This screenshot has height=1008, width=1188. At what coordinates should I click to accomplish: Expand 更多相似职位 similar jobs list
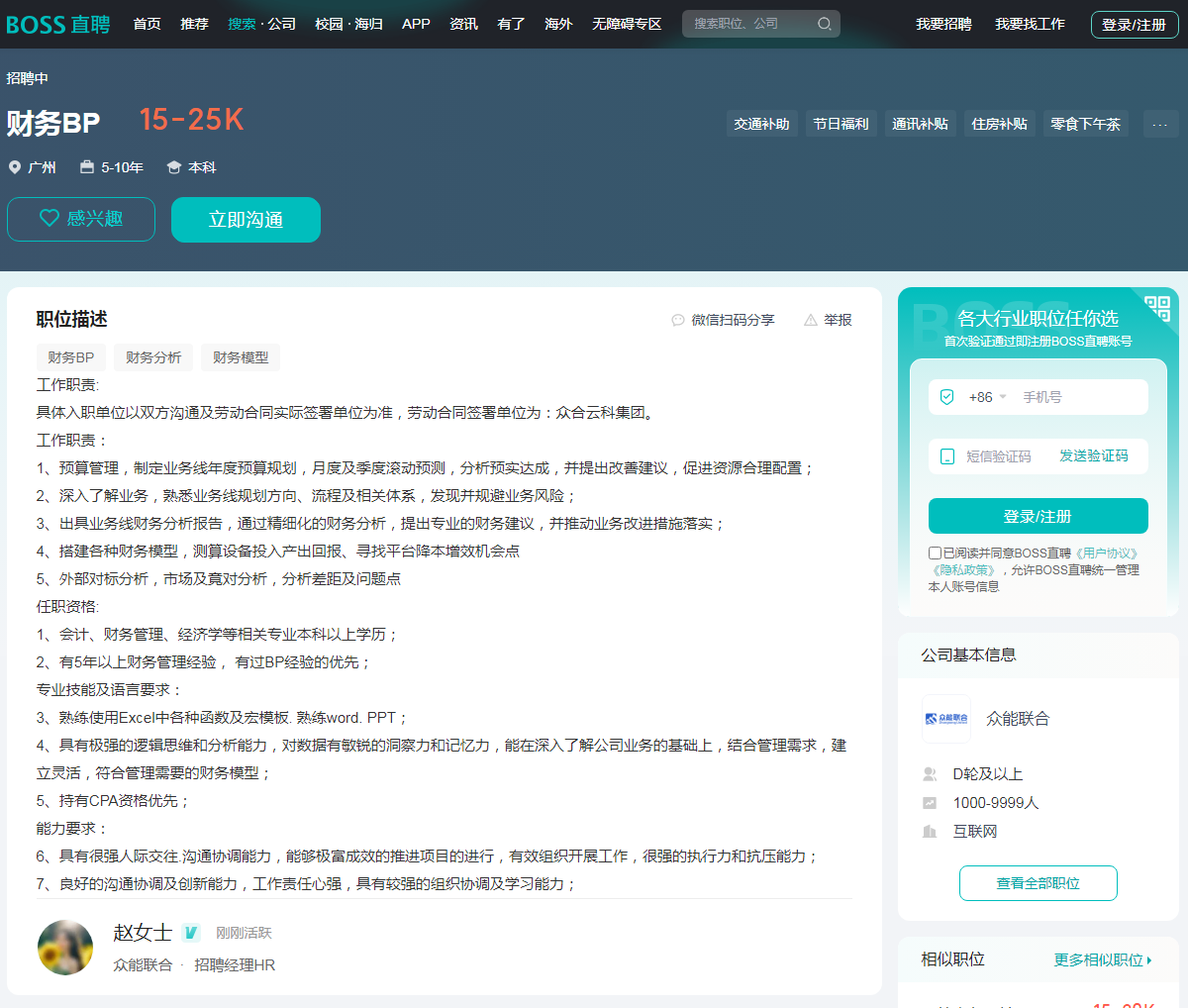point(1102,959)
